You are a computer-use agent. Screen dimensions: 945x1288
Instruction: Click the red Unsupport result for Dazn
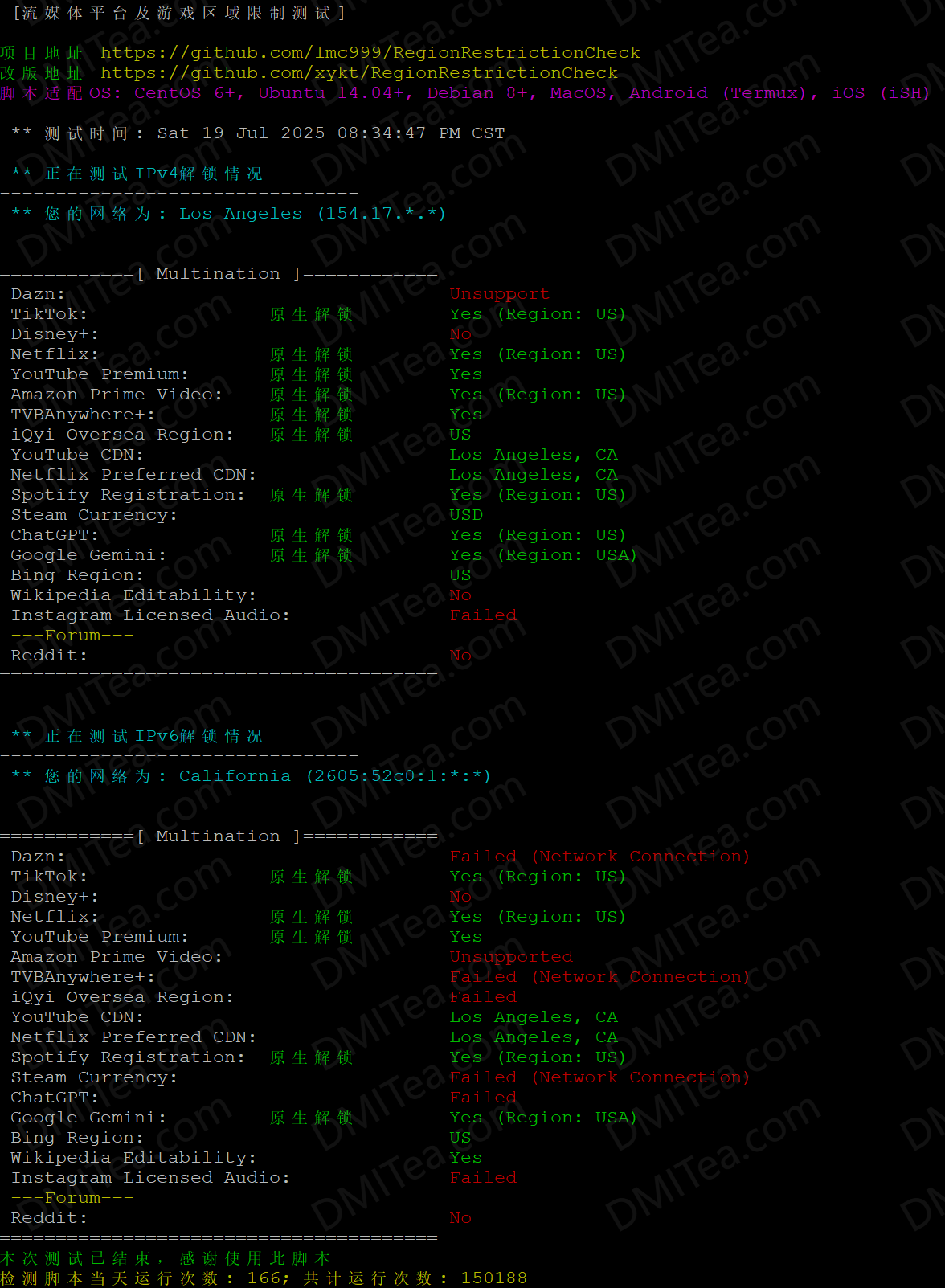pos(499,294)
